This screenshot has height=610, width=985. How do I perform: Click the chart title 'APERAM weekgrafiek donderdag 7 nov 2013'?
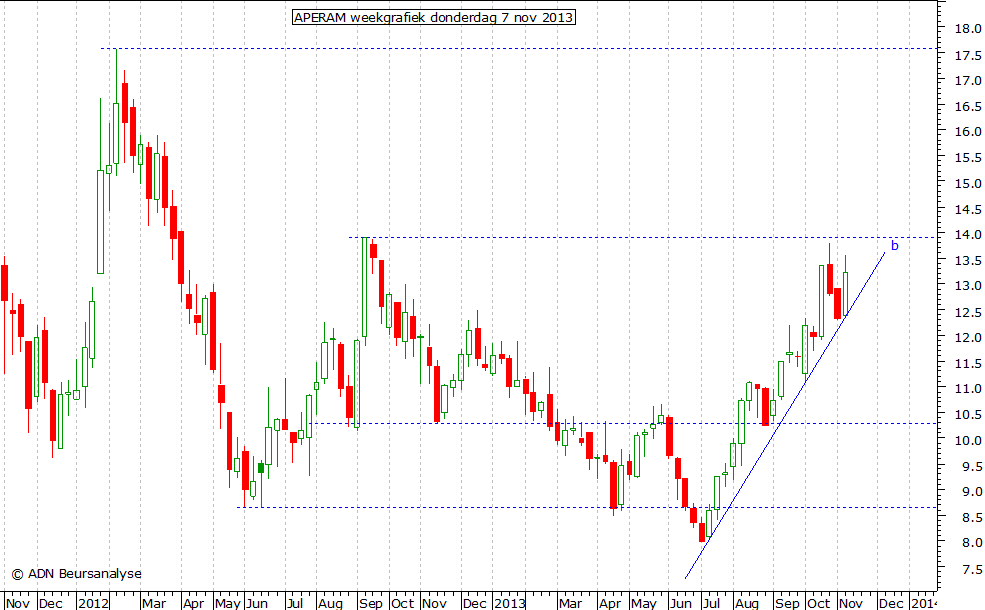point(433,17)
